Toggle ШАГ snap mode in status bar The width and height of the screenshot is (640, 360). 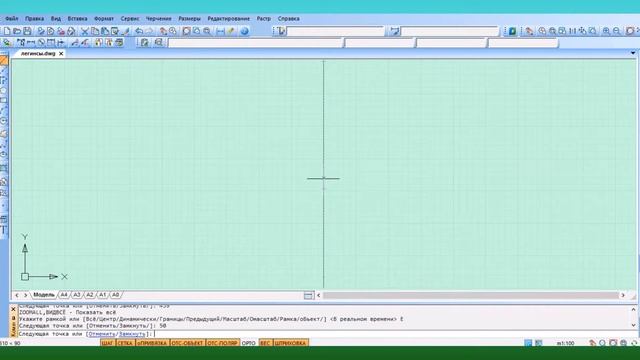tap(108, 343)
